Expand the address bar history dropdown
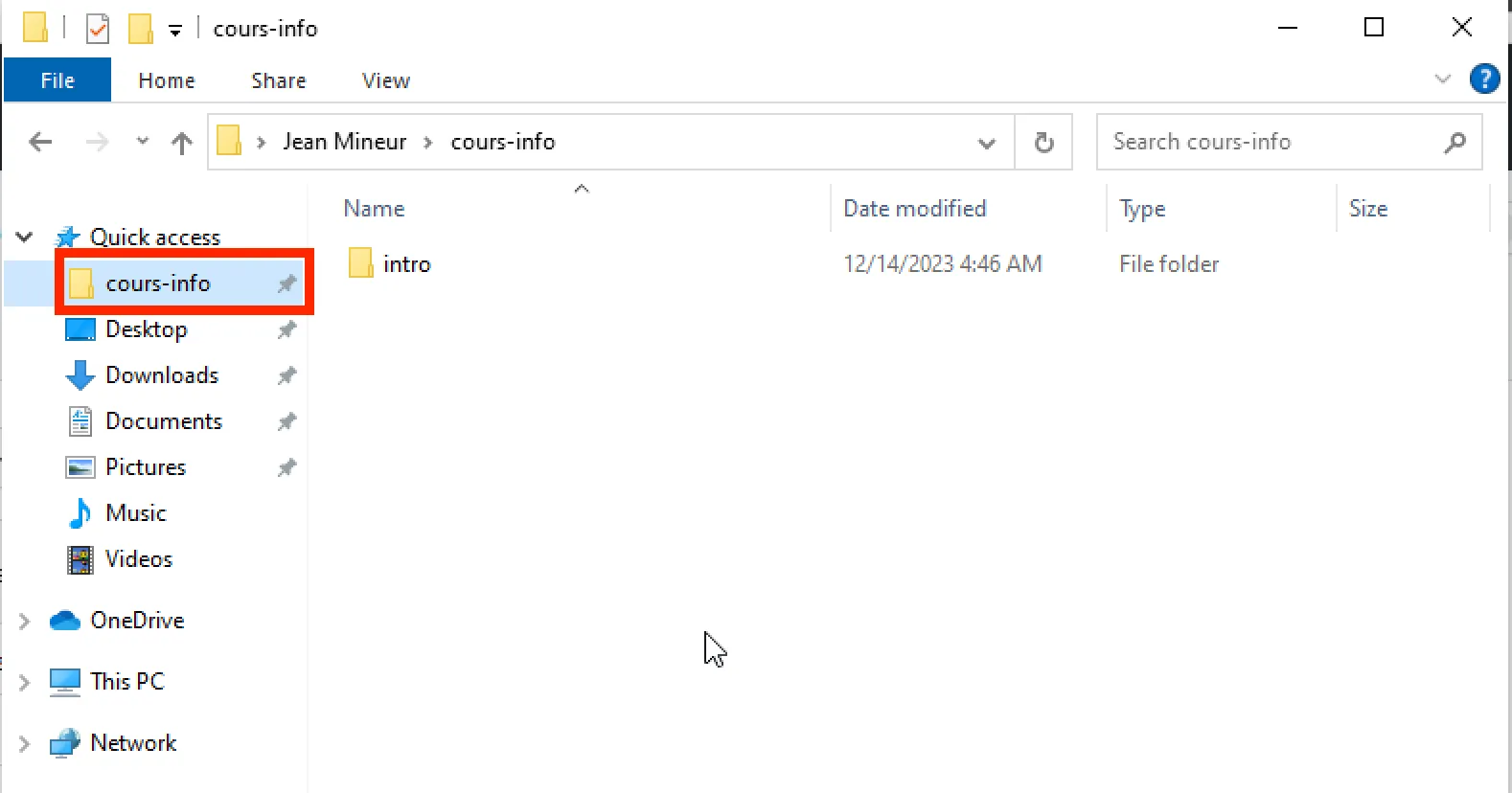Viewport: 1512px width, 793px height. 986,143
